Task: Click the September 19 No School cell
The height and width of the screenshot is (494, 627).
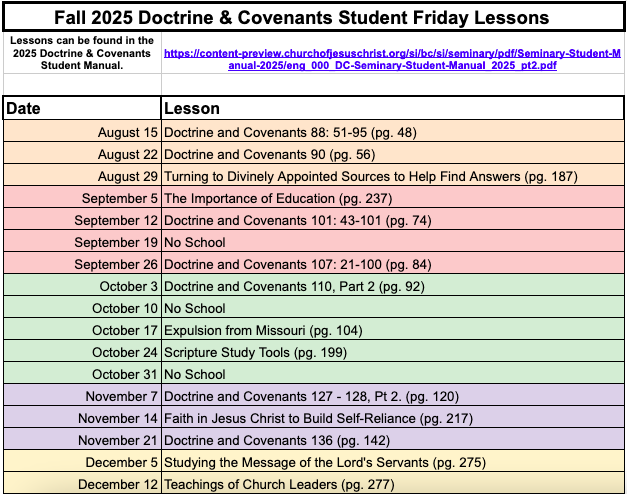Action: click(393, 242)
